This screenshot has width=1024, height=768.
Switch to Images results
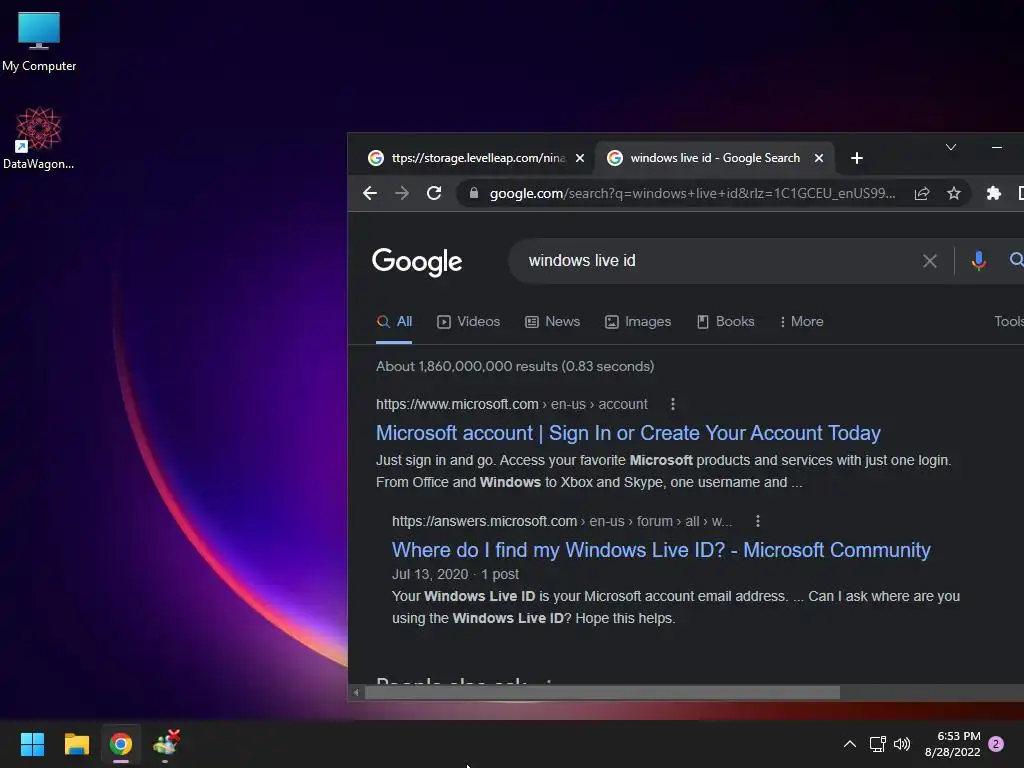click(638, 322)
